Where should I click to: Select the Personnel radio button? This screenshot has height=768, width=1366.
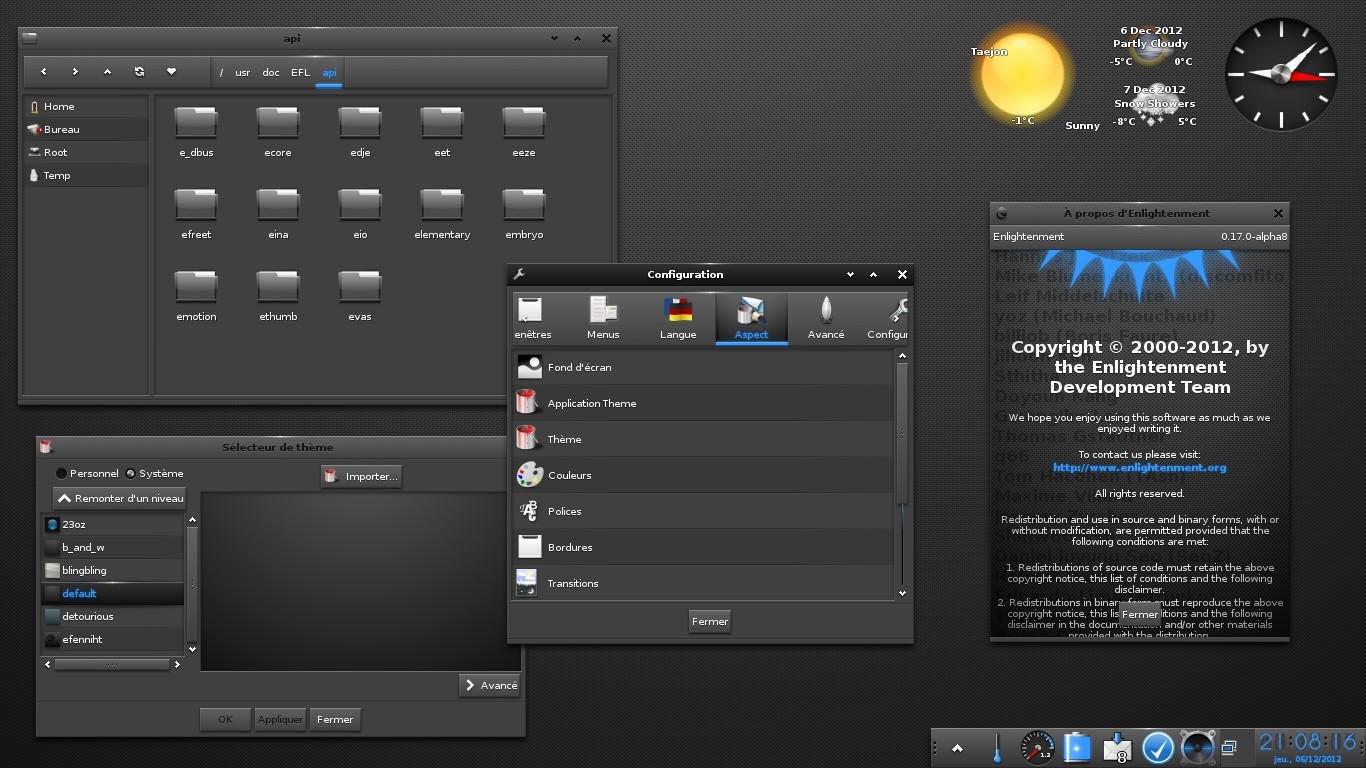(x=62, y=473)
